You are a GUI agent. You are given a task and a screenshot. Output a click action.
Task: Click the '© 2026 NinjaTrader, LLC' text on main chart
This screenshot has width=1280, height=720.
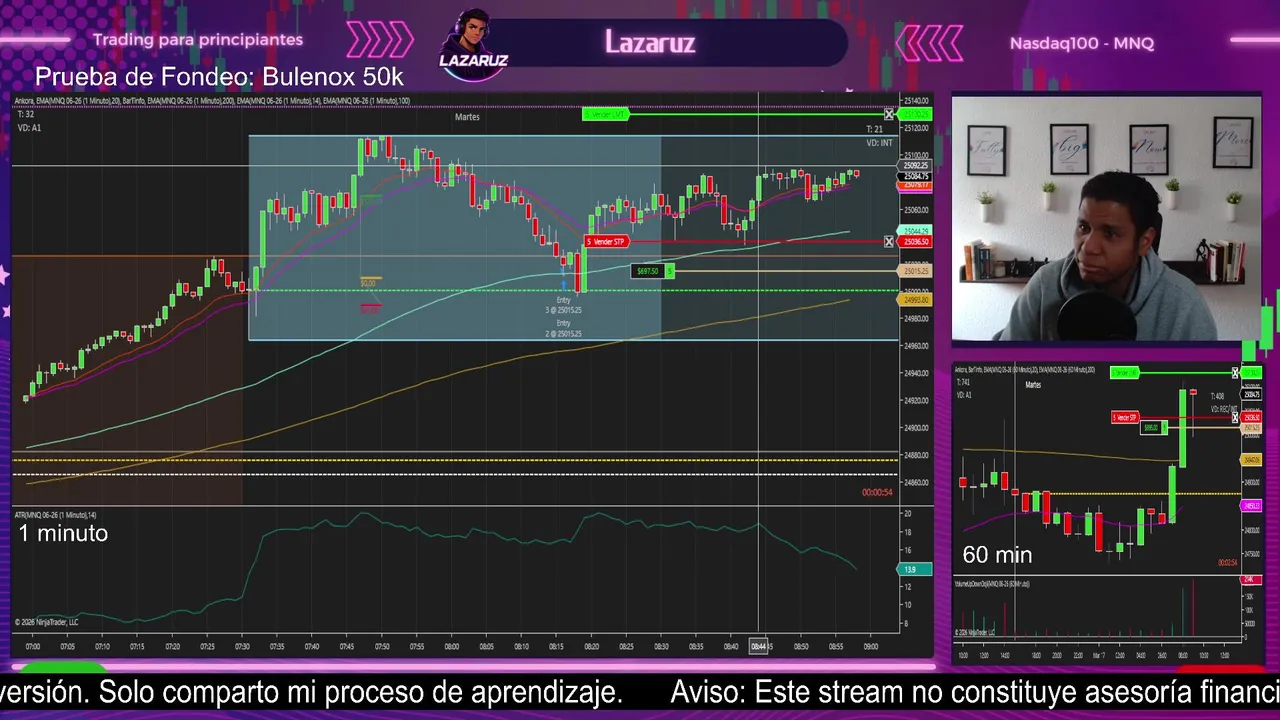click(46, 622)
